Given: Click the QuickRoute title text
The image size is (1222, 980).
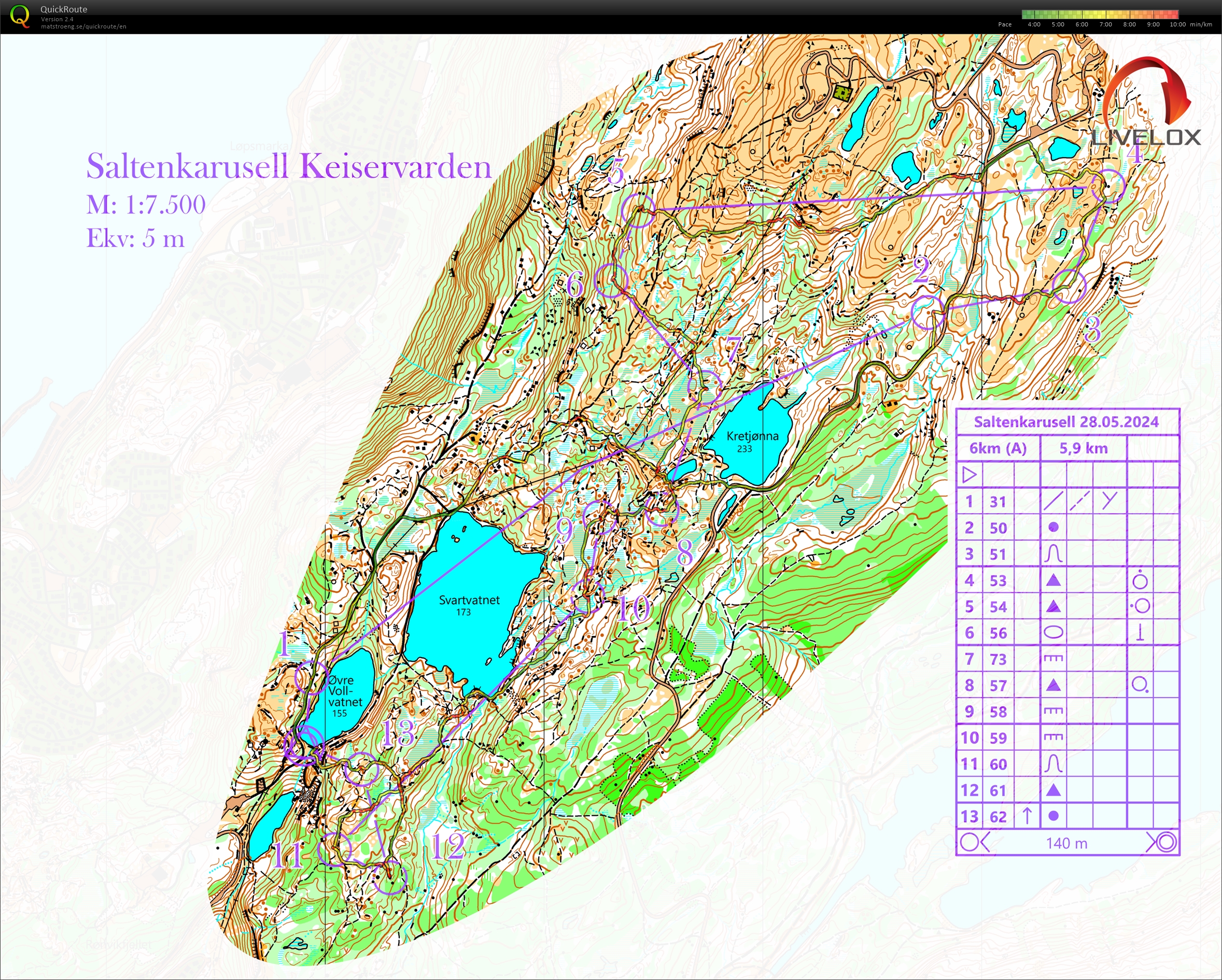Looking at the screenshot, I should (x=63, y=9).
